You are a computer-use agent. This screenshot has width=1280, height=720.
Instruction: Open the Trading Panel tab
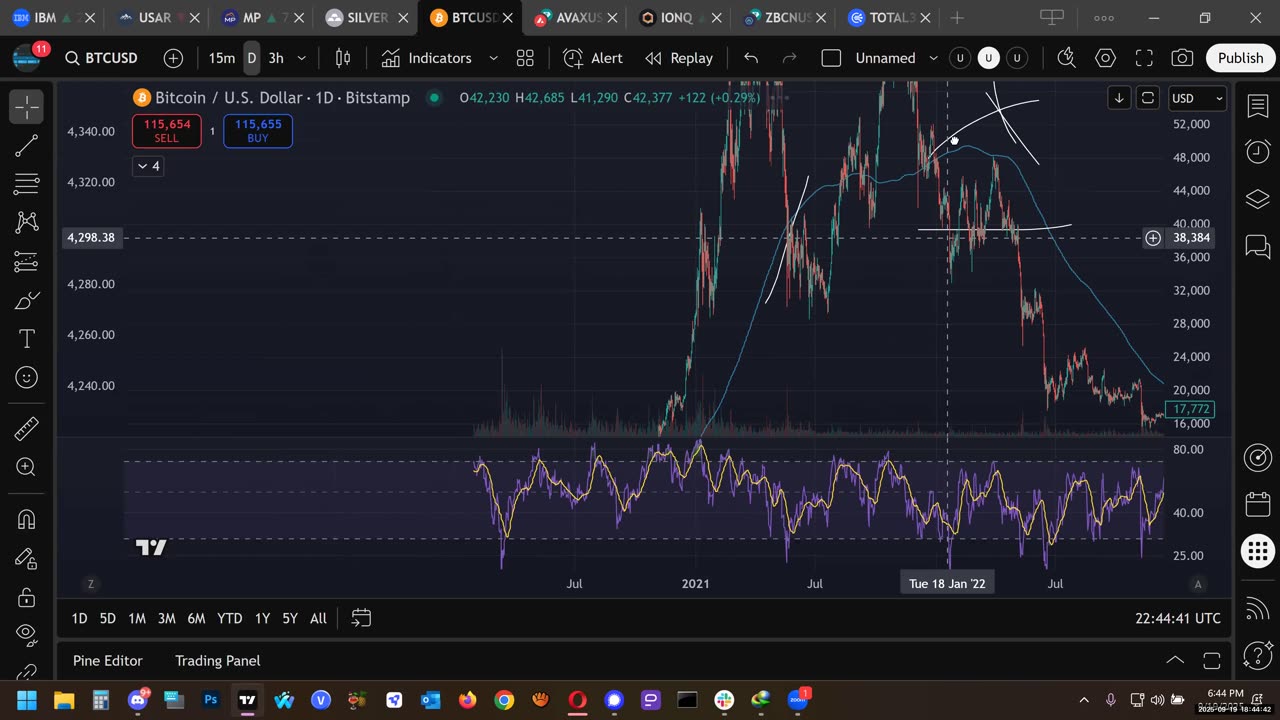click(x=217, y=660)
